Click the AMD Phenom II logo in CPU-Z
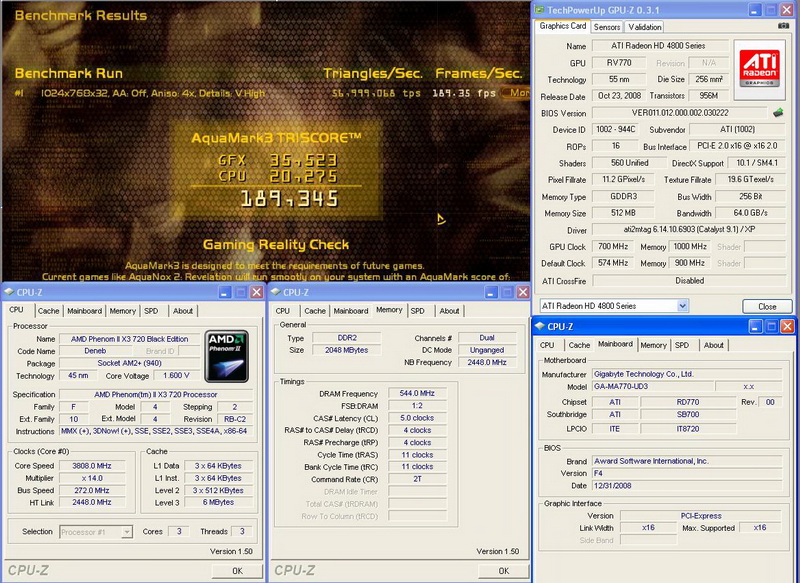This screenshot has width=800, height=583. pos(227,356)
